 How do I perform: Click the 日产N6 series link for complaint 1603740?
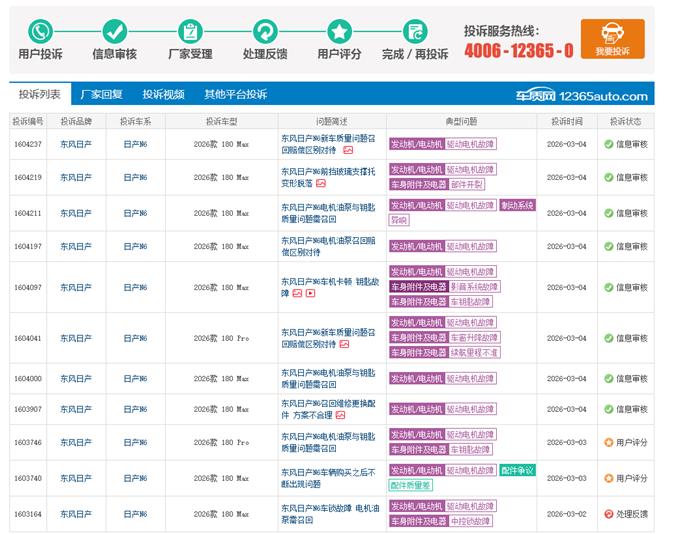(135, 478)
